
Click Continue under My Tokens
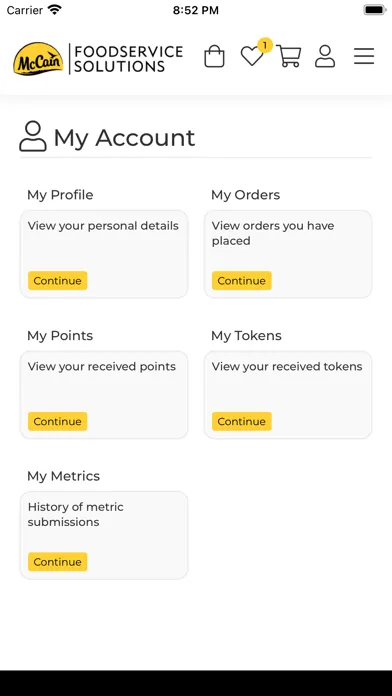point(242,421)
